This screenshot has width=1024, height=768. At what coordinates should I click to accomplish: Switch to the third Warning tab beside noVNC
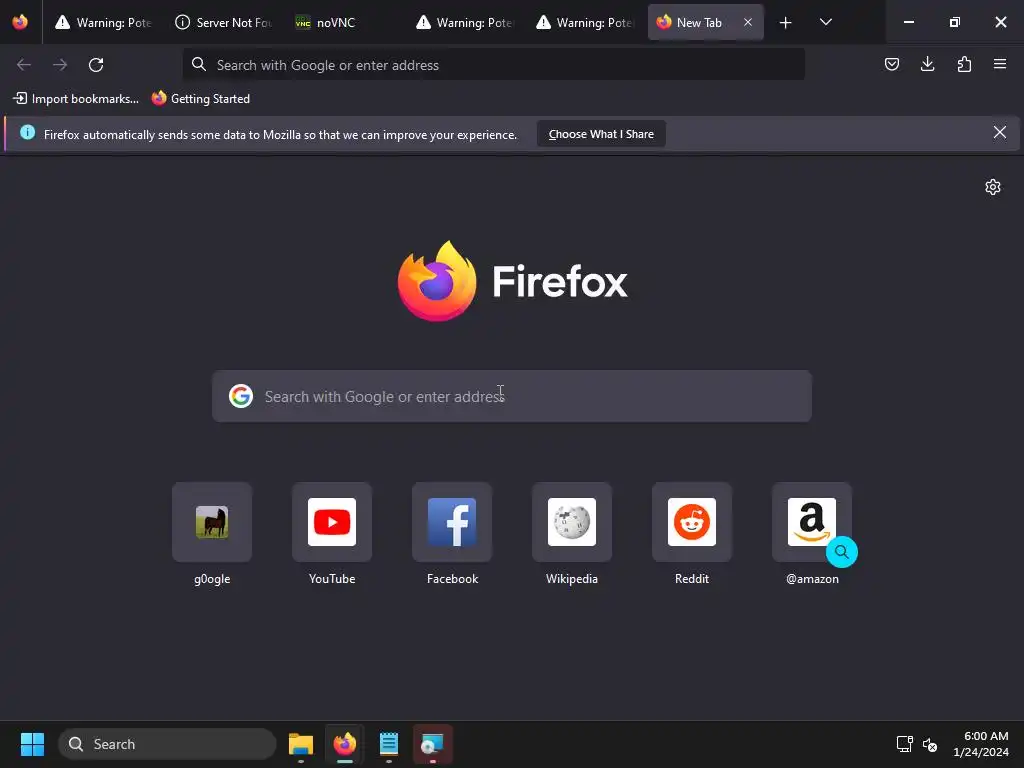point(464,22)
